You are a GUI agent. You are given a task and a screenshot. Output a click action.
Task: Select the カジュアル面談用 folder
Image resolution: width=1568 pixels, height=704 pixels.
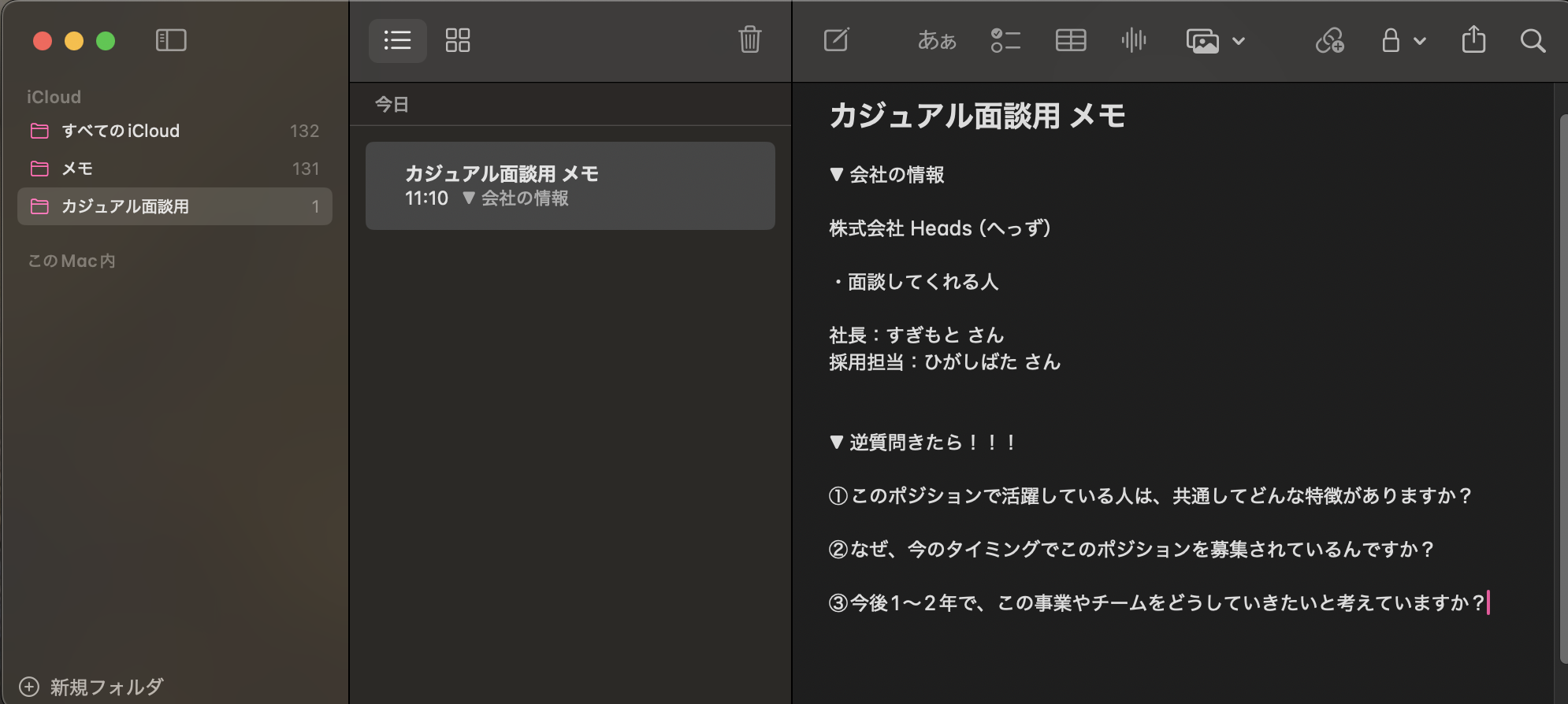pyautogui.click(x=174, y=206)
